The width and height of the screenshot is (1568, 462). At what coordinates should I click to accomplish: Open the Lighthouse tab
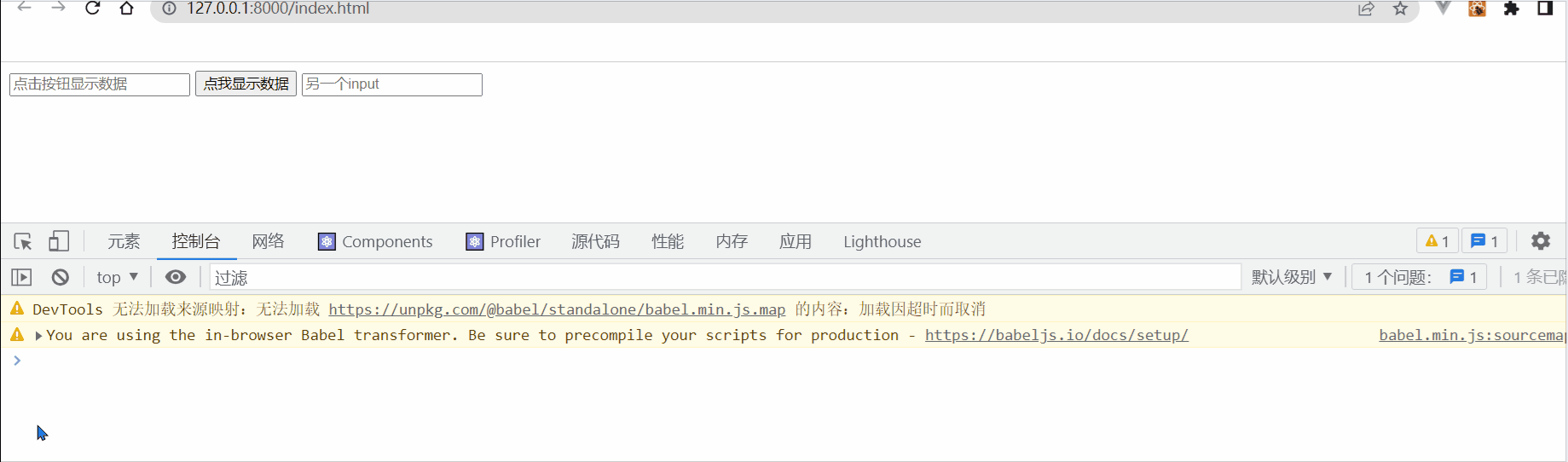click(x=882, y=241)
